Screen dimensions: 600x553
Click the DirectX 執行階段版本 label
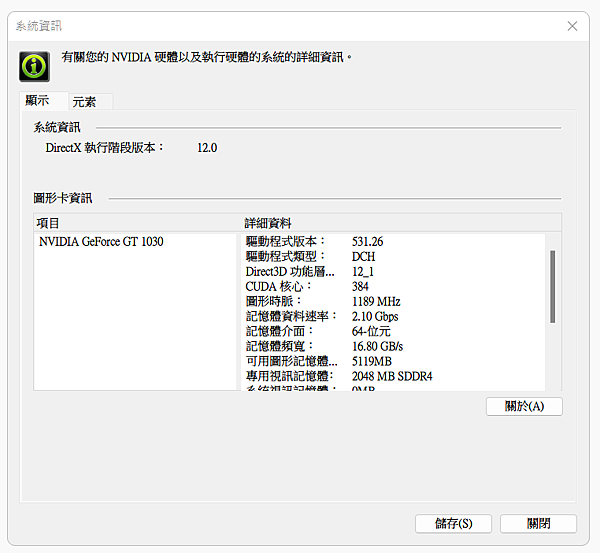tap(104, 148)
